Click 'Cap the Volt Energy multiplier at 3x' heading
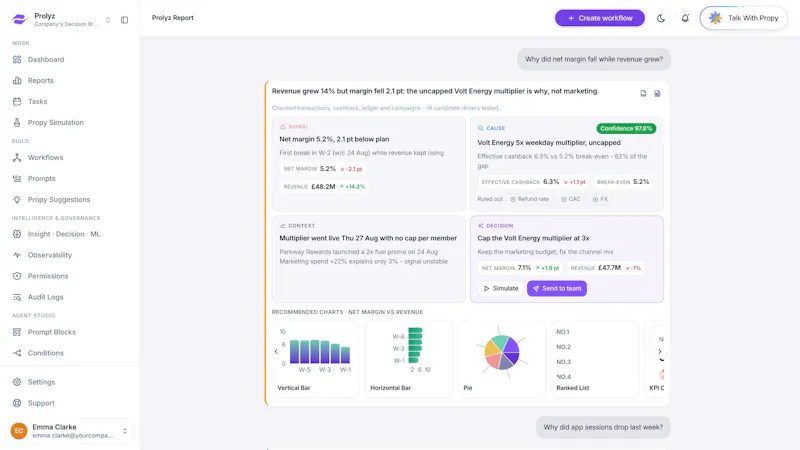The width and height of the screenshot is (800, 450). (x=533, y=238)
